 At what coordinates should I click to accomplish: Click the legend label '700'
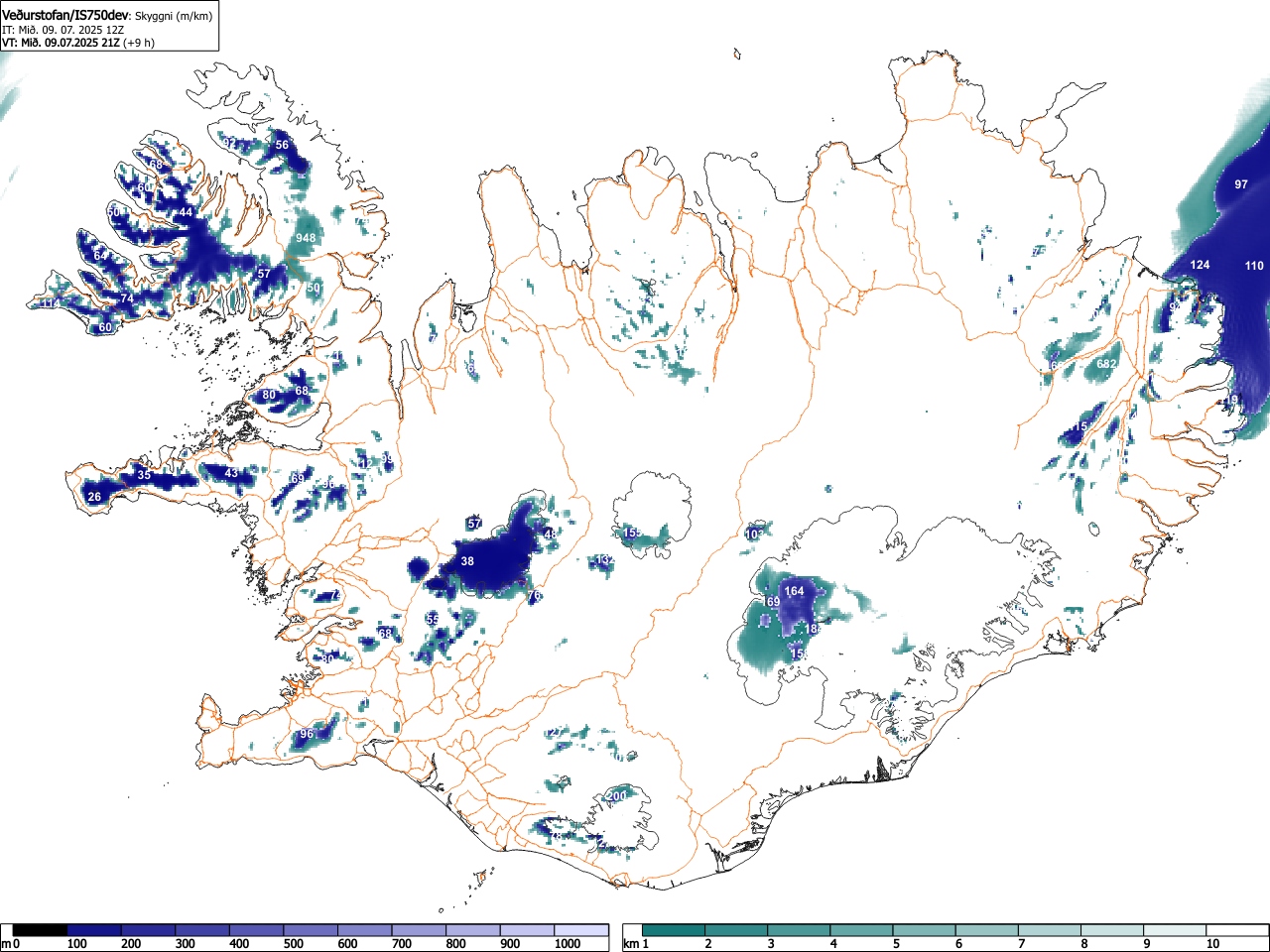(x=402, y=944)
